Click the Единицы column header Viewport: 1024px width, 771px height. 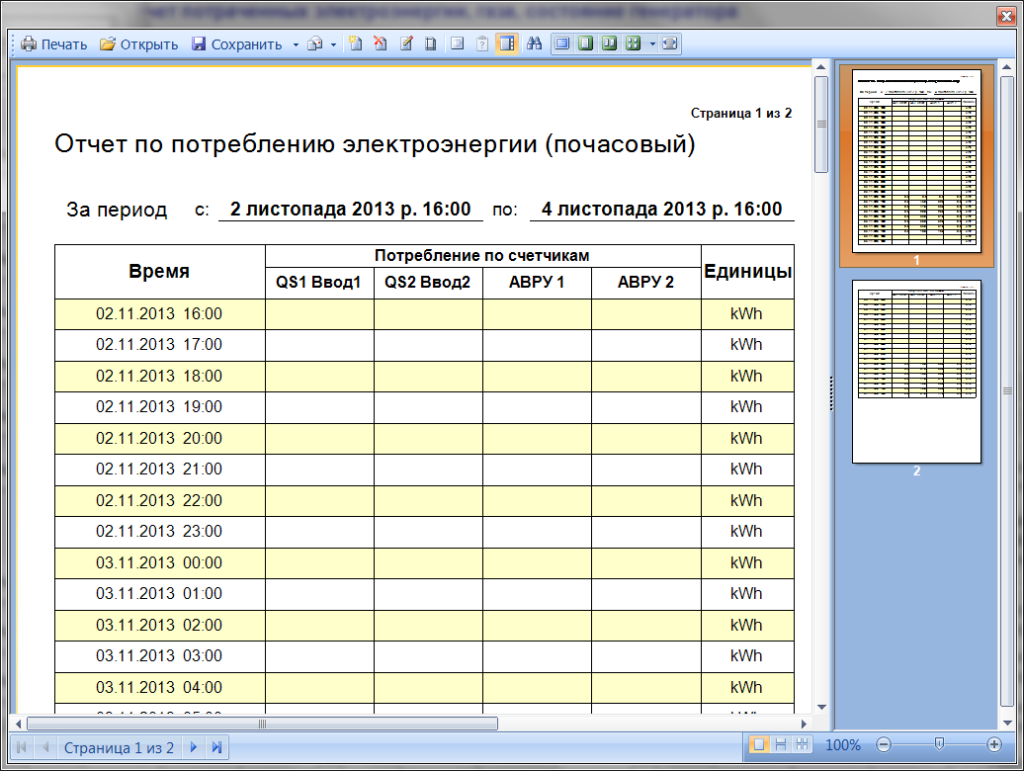(x=748, y=272)
